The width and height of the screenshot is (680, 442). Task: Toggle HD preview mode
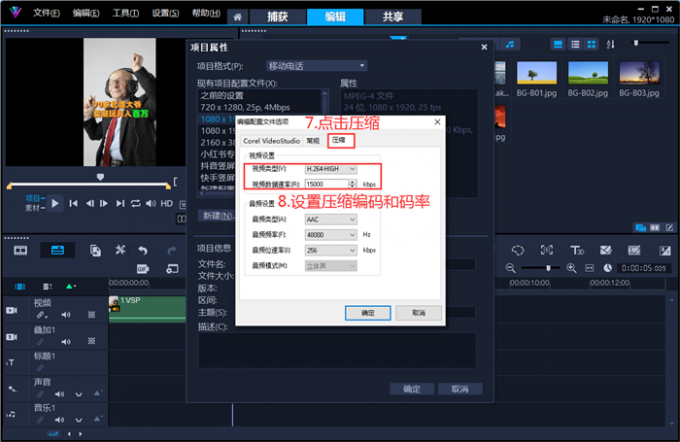pyautogui.click(x=167, y=203)
